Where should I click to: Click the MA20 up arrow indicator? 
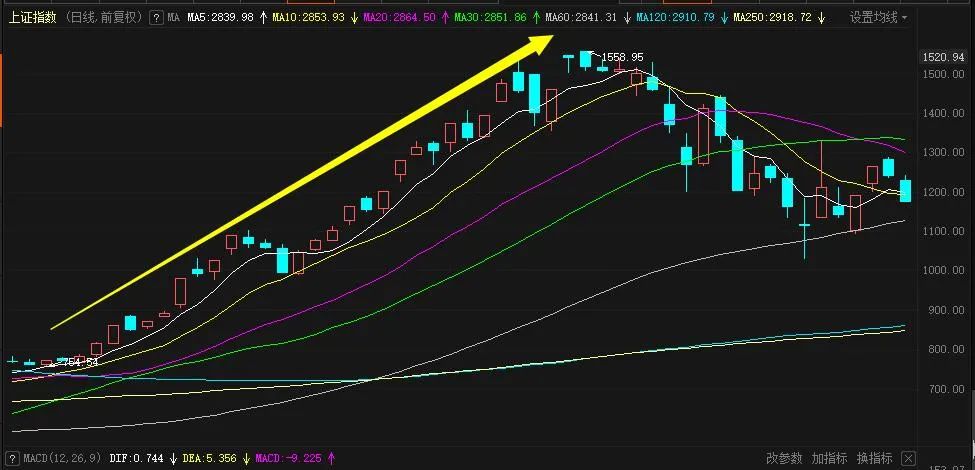pos(444,17)
